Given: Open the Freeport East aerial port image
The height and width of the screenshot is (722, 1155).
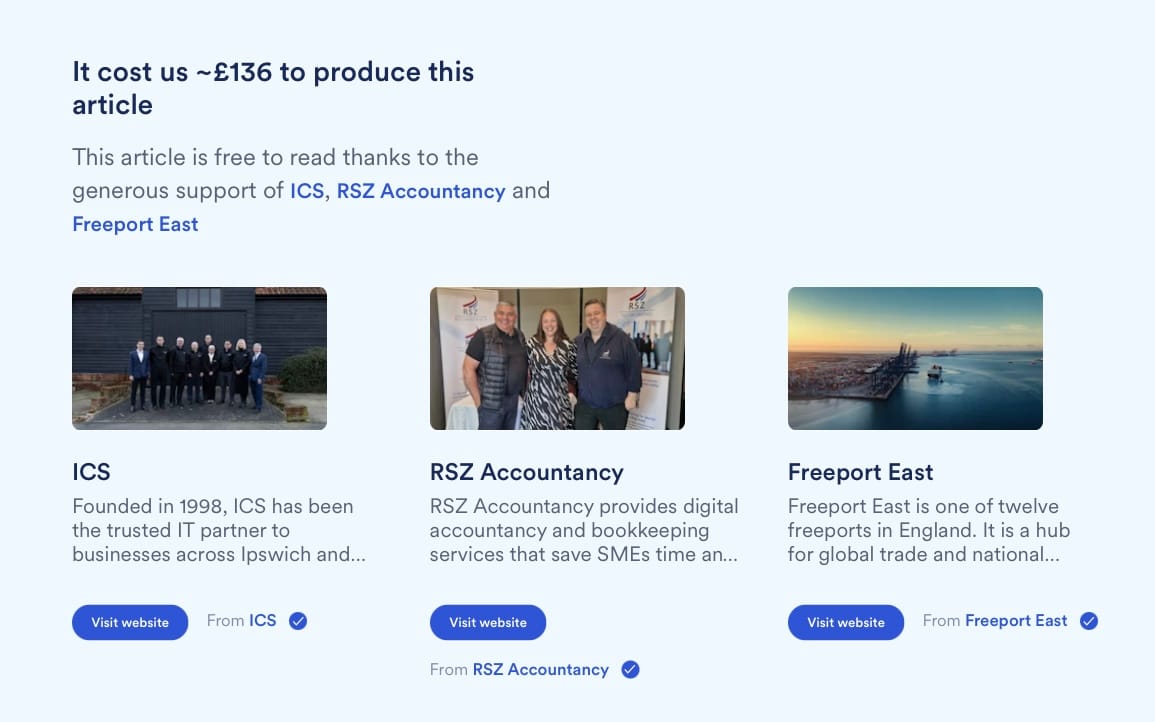Looking at the screenshot, I should [915, 358].
